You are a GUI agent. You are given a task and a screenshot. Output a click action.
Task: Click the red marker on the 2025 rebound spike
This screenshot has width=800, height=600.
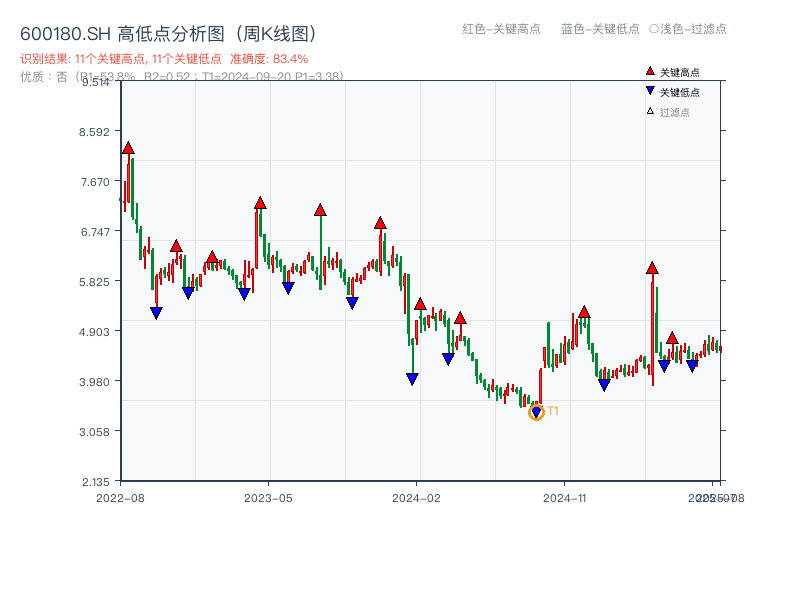click(x=652, y=268)
